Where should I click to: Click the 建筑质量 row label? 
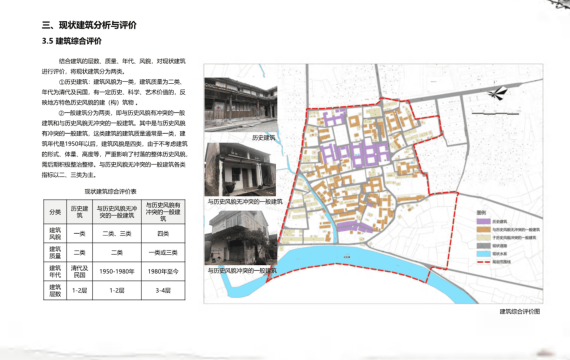(x=55, y=252)
